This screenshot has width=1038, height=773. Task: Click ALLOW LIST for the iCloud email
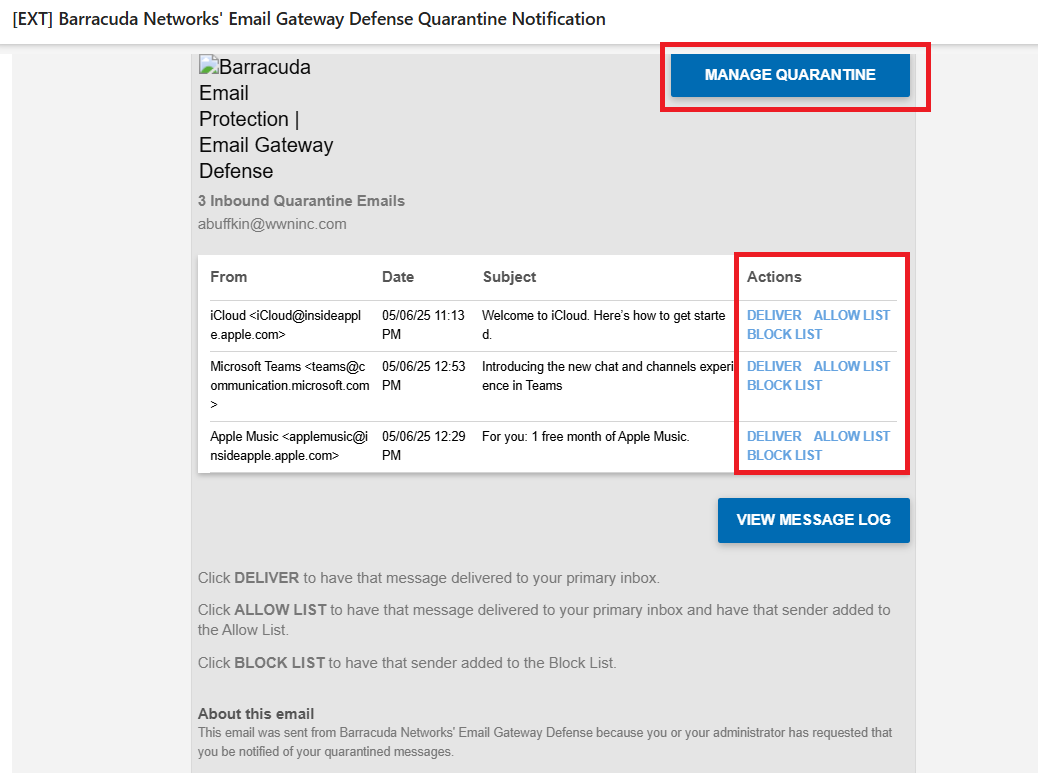coord(851,316)
